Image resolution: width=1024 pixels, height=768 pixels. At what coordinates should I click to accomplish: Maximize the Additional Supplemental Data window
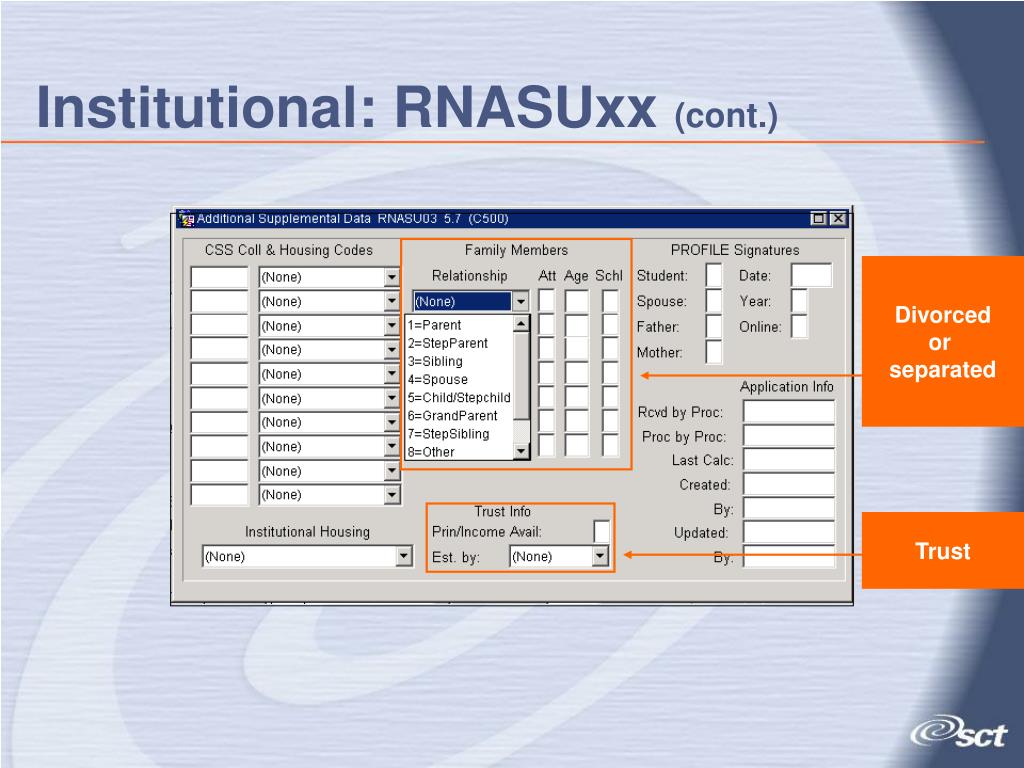tap(818, 219)
